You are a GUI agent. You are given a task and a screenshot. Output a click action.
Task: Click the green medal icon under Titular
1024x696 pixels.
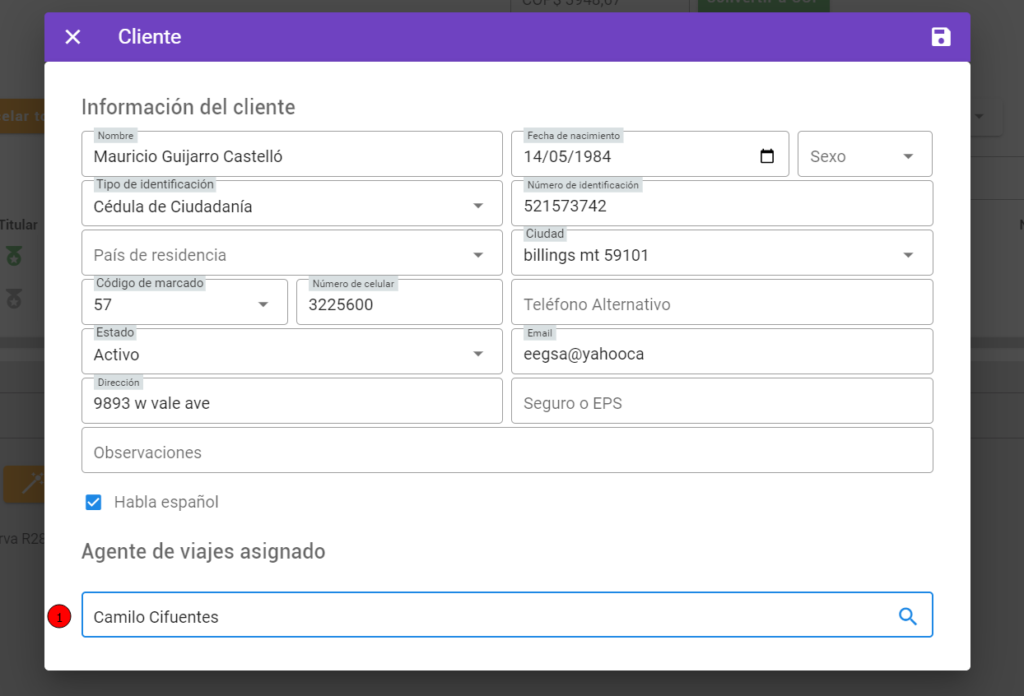tap(14, 256)
